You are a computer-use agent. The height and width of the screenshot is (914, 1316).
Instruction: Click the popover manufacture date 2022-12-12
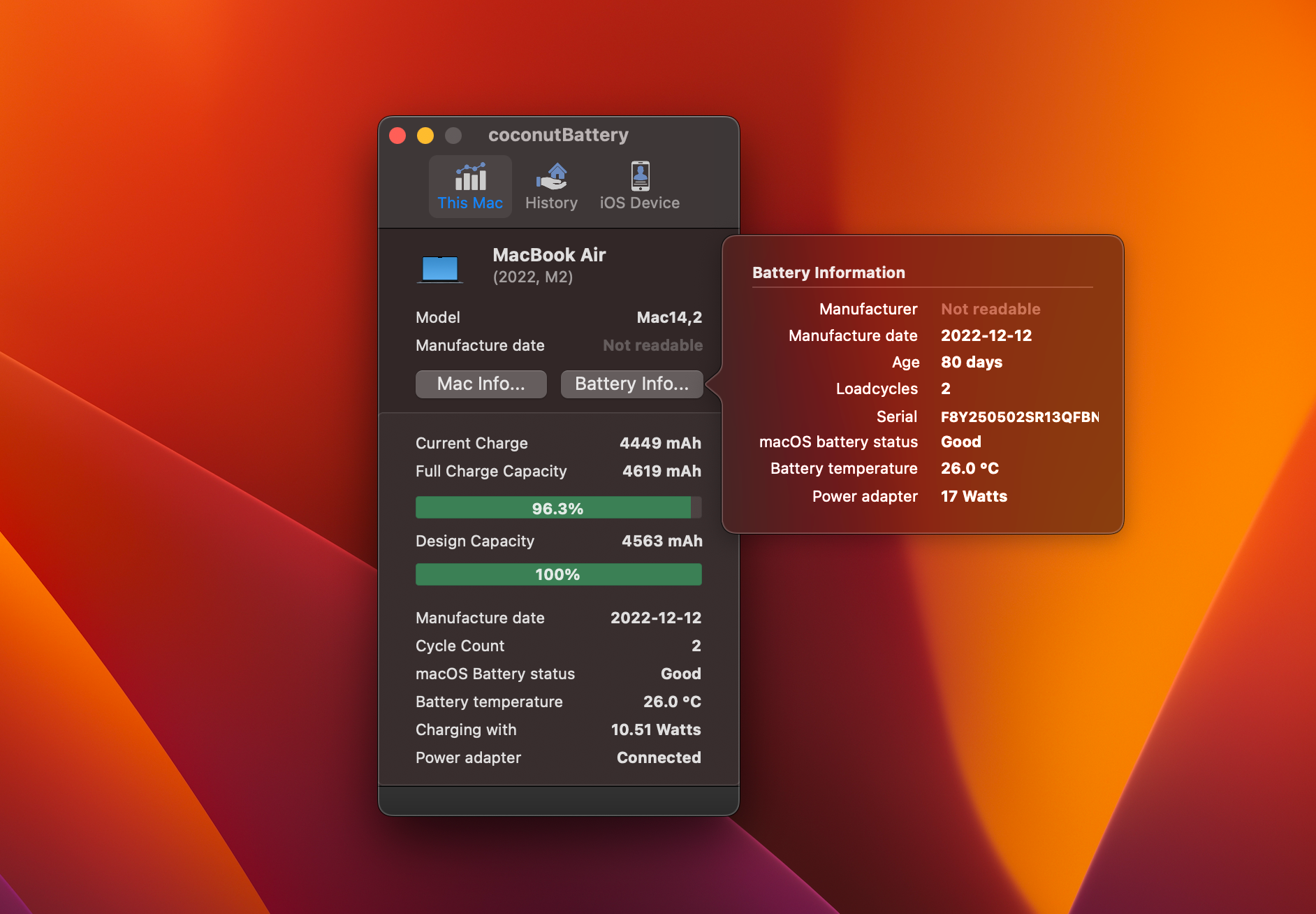click(x=986, y=335)
